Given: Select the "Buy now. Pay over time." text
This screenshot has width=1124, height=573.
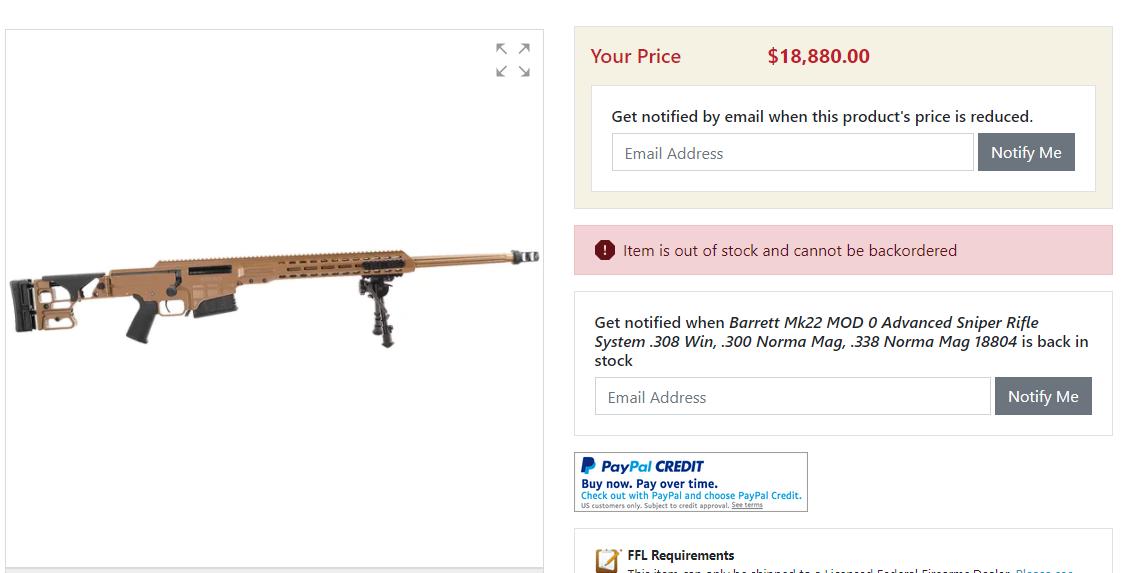Looking at the screenshot, I should (649, 484).
